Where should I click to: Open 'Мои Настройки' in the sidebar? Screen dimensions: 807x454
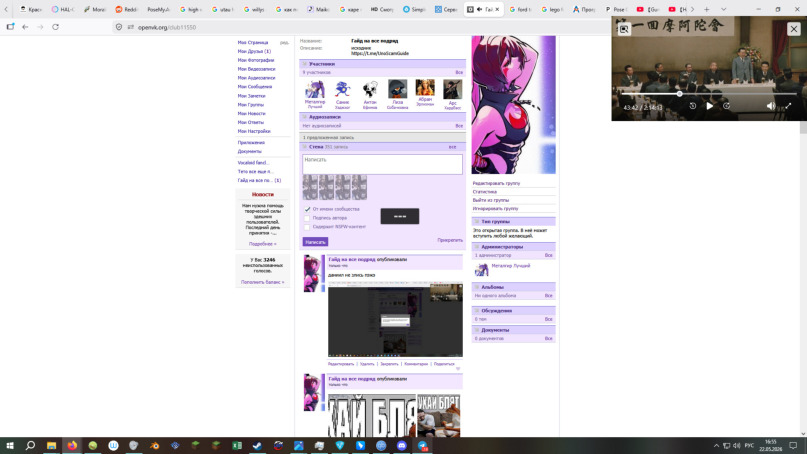click(x=254, y=131)
